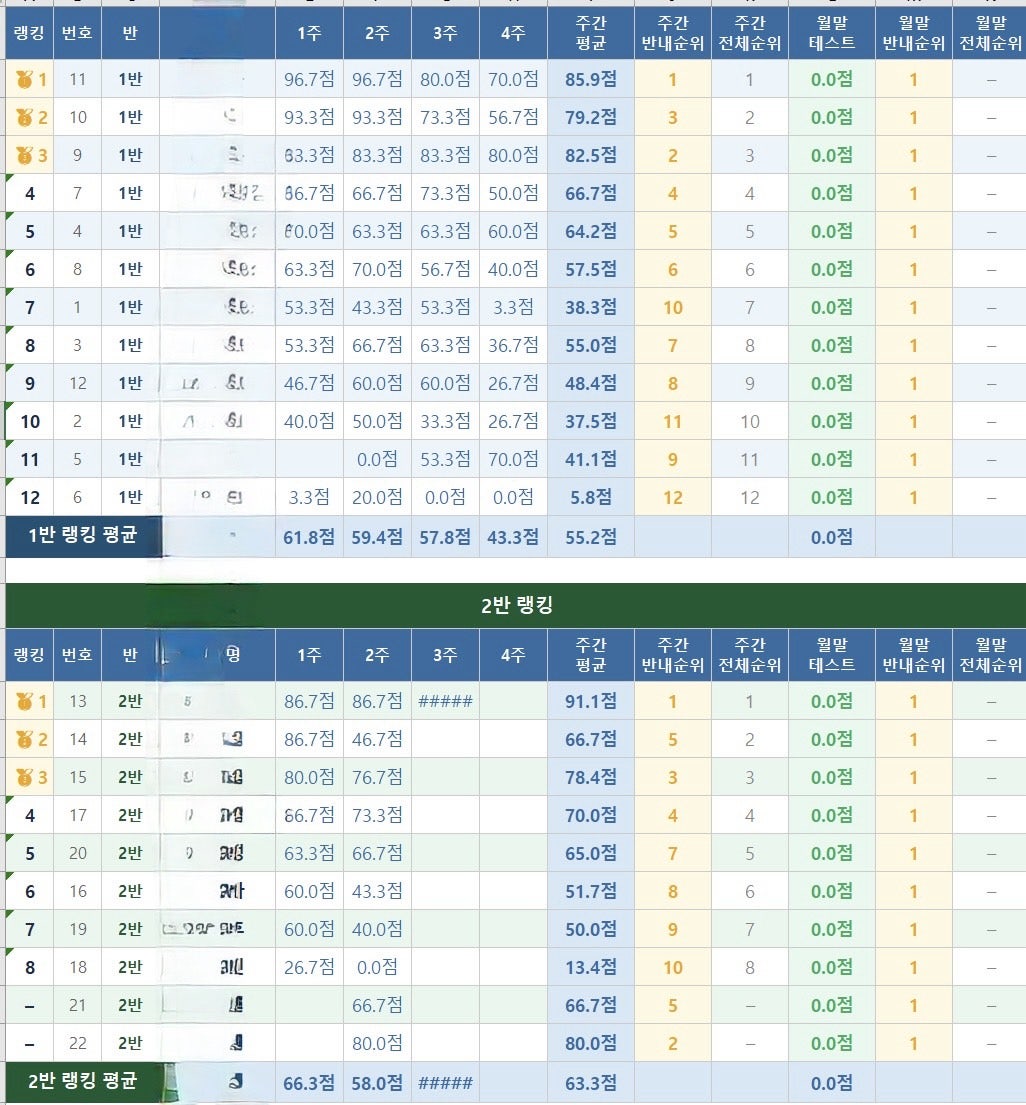The image size is (1026, 1105).
Task: Select the 주간 전체순위 header above the 2반 rows
Action: [750, 655]
